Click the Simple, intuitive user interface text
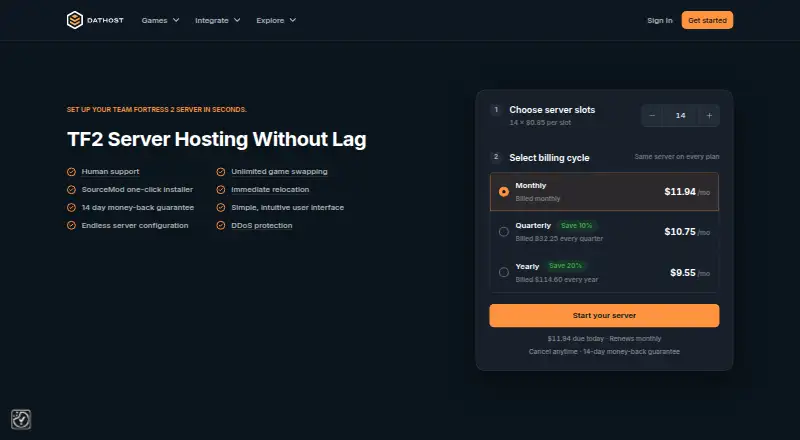800x440 pixels. (287, 207)
